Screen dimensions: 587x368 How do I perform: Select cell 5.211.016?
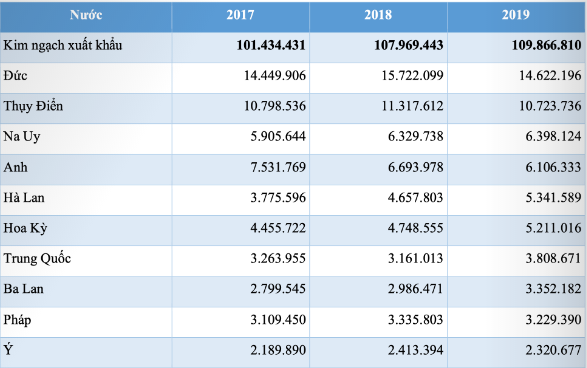554,228
